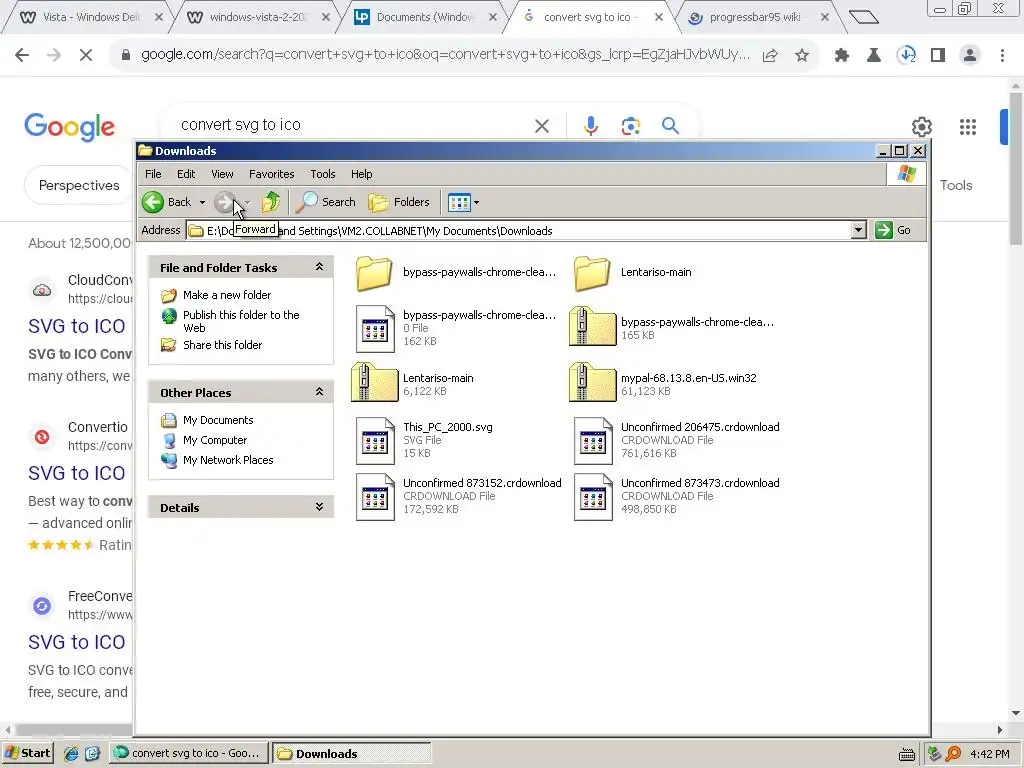The height and width of the screenshot is (768, 1024).
Task: Open Chrome extensions puzzle icon
Action: coord(842,56)
